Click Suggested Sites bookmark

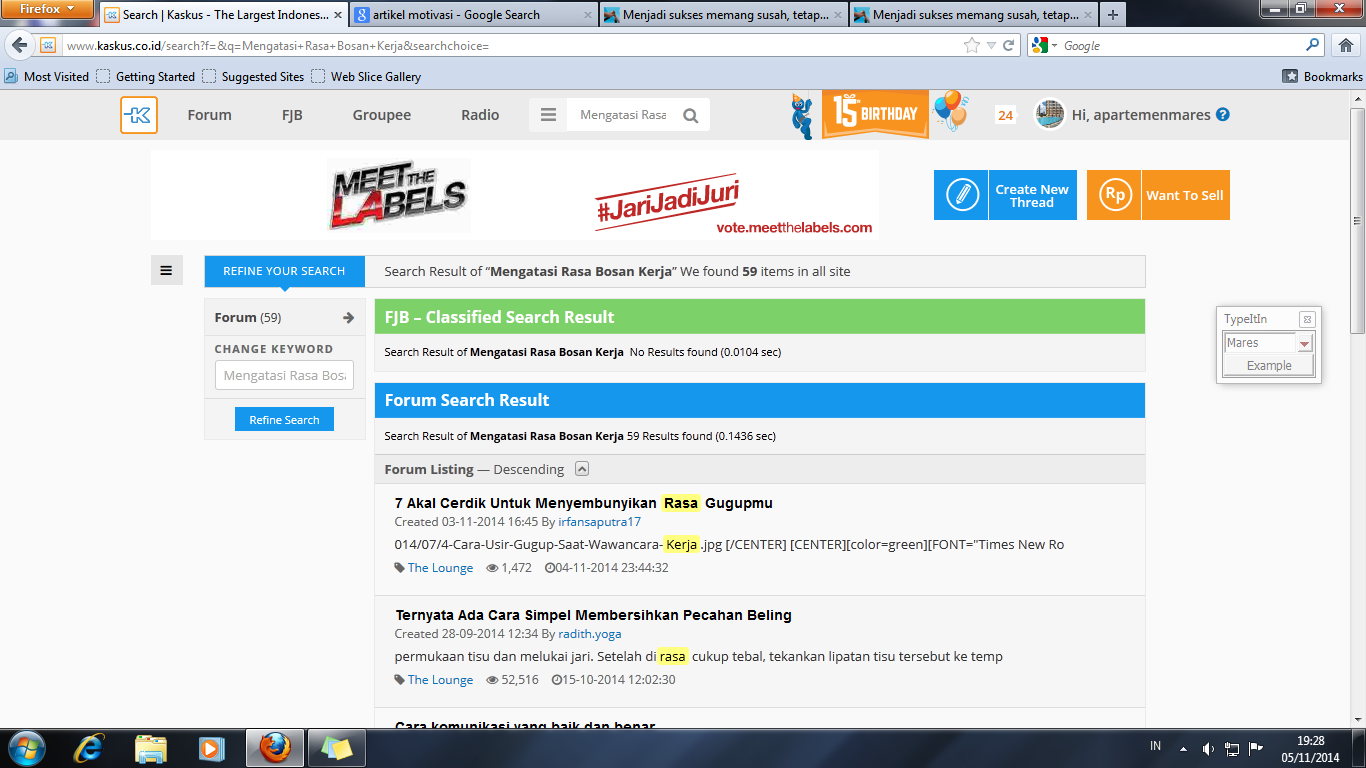pyautogui.click(x=253, y=76)
